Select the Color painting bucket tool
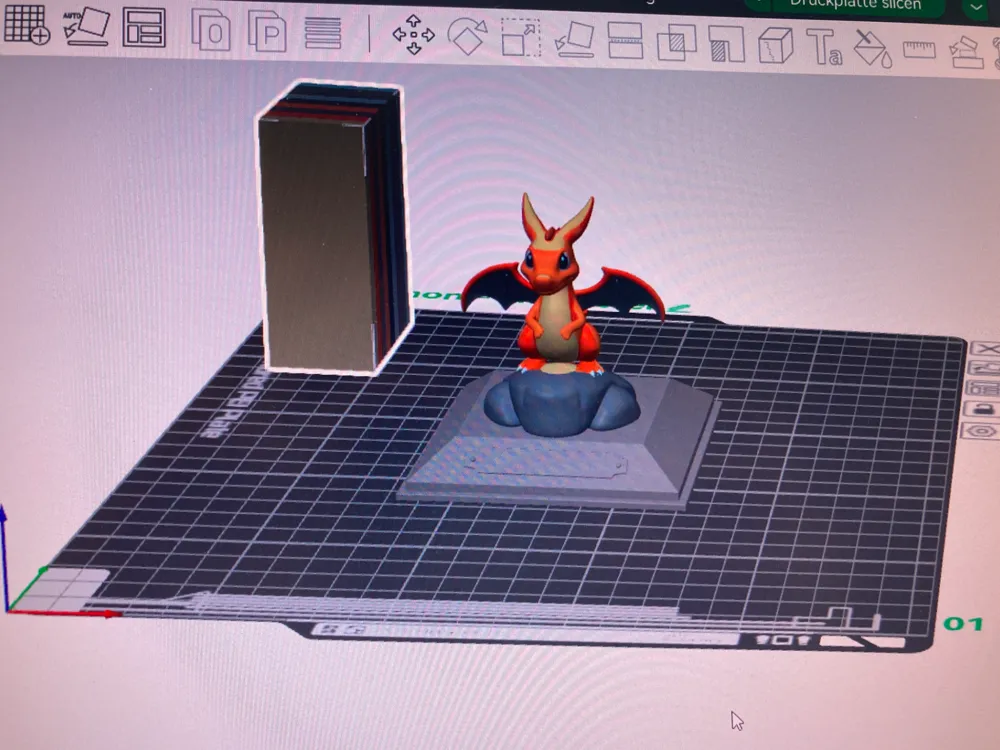 coord(872,48)
